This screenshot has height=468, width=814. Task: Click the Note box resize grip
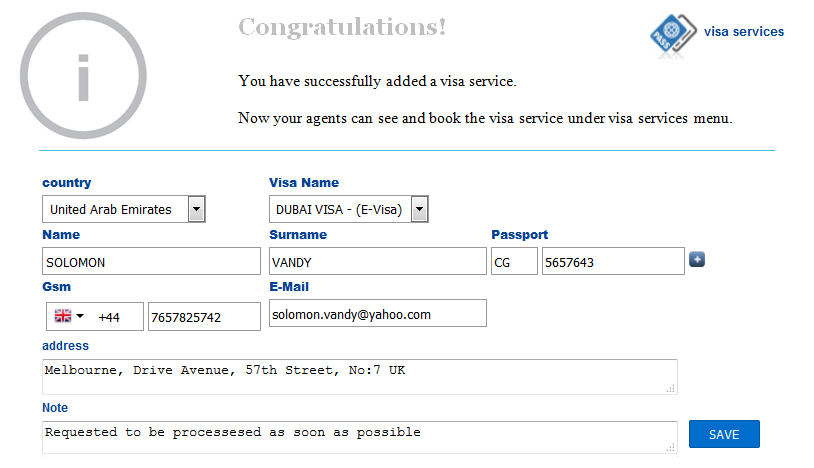coord(671,447)
